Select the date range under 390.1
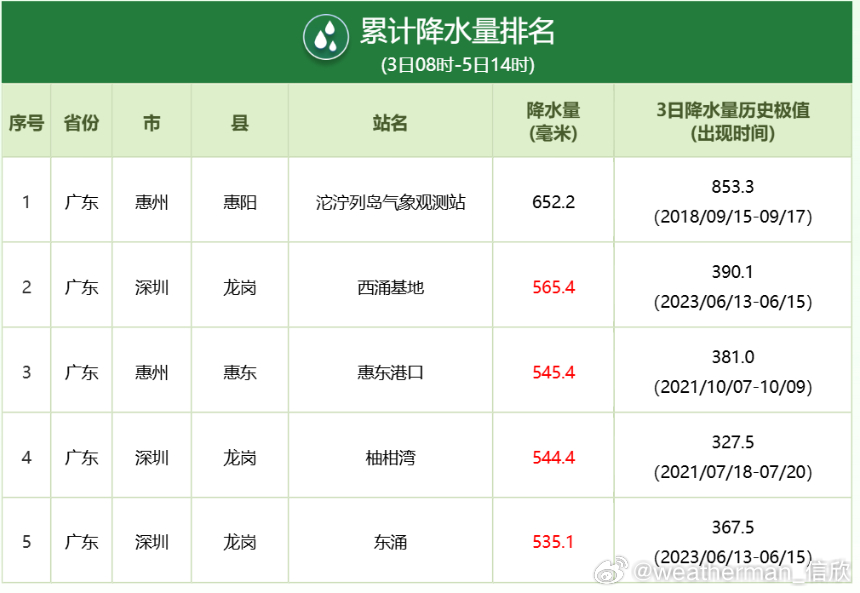Image resolution: width=860 pixels, height=593 pixels. [x=733, y=302]
